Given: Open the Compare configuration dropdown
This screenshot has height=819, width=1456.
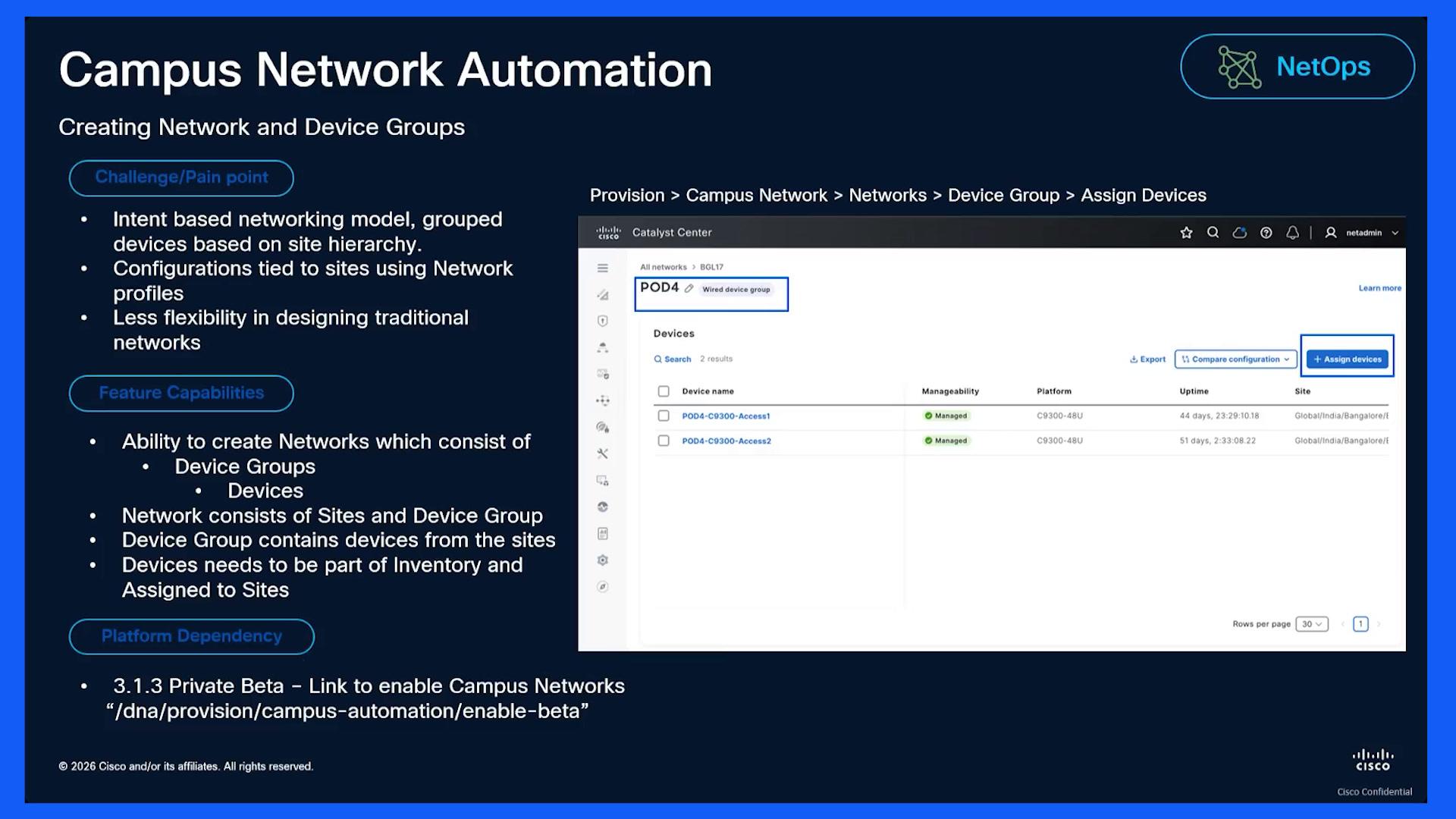Looking at the screenshot, I should coord(1235,359).
